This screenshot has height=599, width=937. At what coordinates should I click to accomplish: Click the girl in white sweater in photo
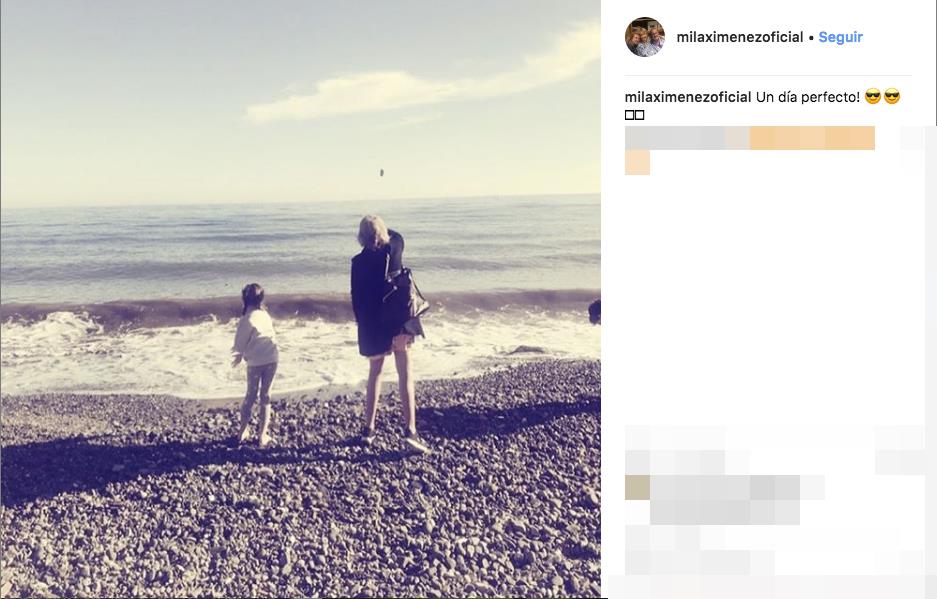256,363
